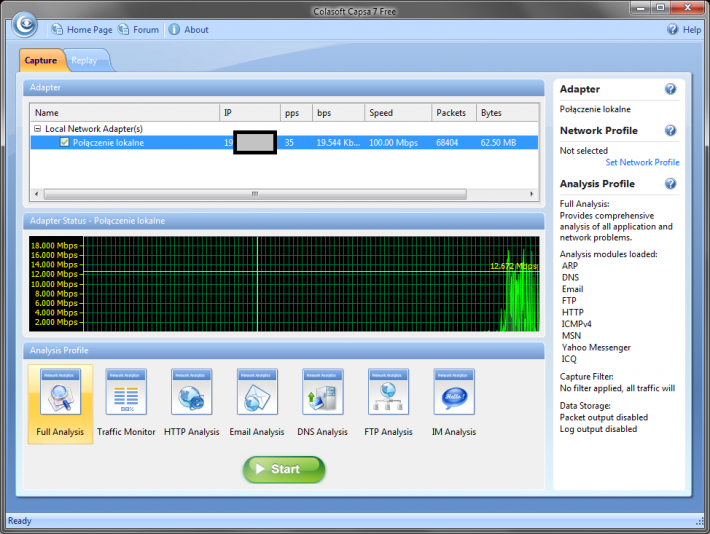This screenshot has height=534, width=710.
Task: Click the 35 pps cell
Action: [x=289, y=143]
